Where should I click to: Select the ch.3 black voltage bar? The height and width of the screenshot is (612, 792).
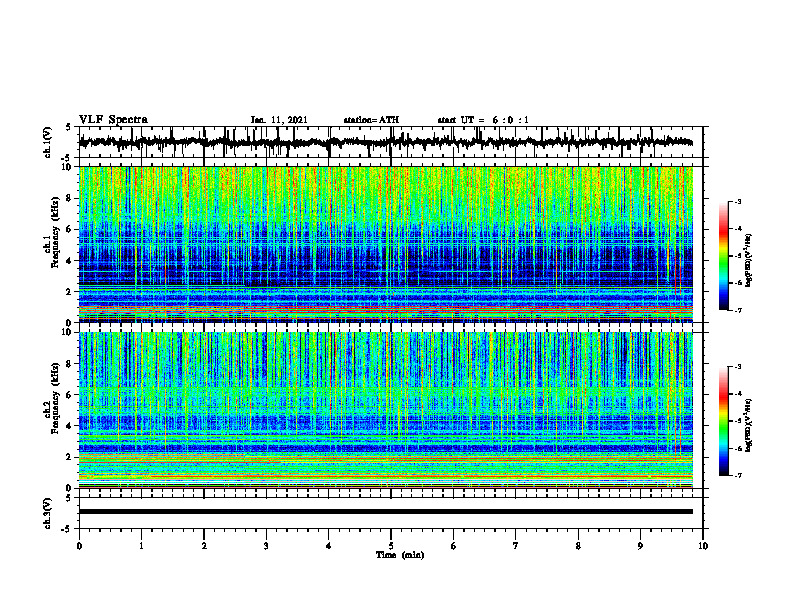pyautogui.click(x=386, y=512)
